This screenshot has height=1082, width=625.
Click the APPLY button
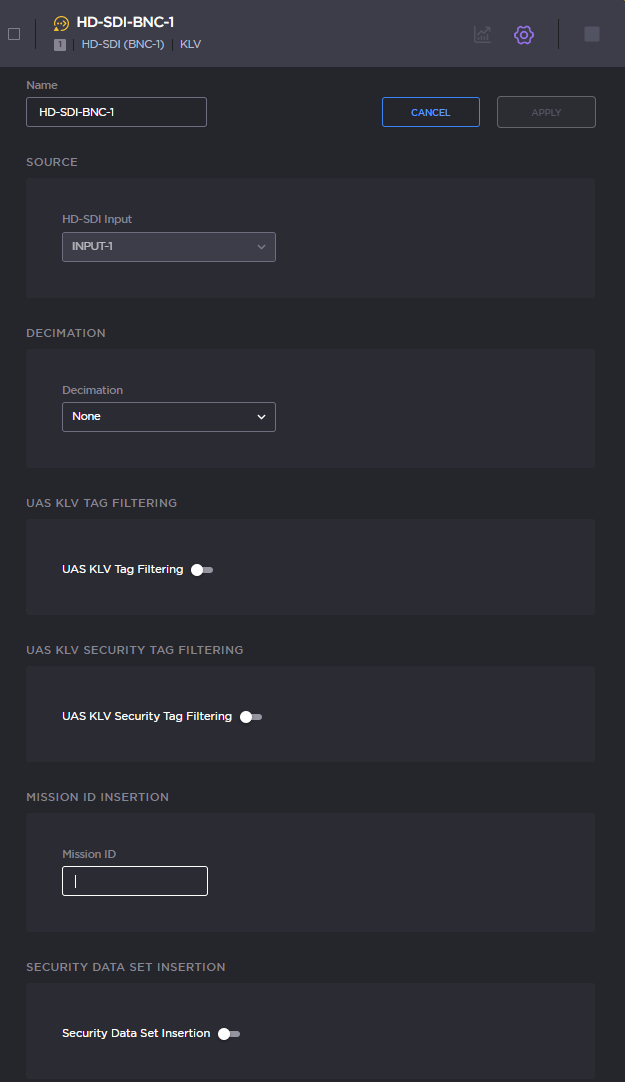point(546,113)
